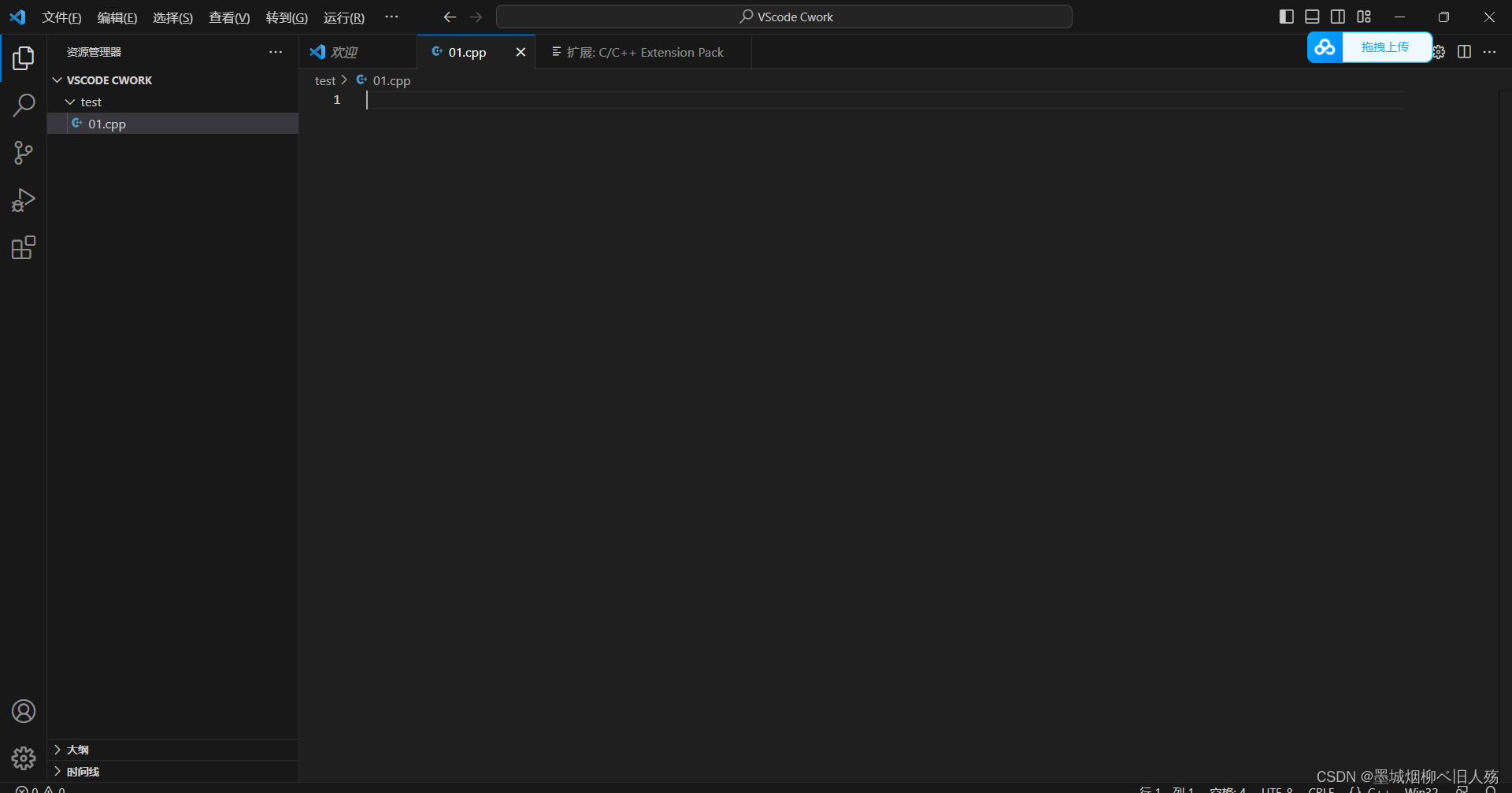Go back with the left arrow
The width and height of the screenshot is (1512, 793).
pyautogui.click(x=450, y=17)
